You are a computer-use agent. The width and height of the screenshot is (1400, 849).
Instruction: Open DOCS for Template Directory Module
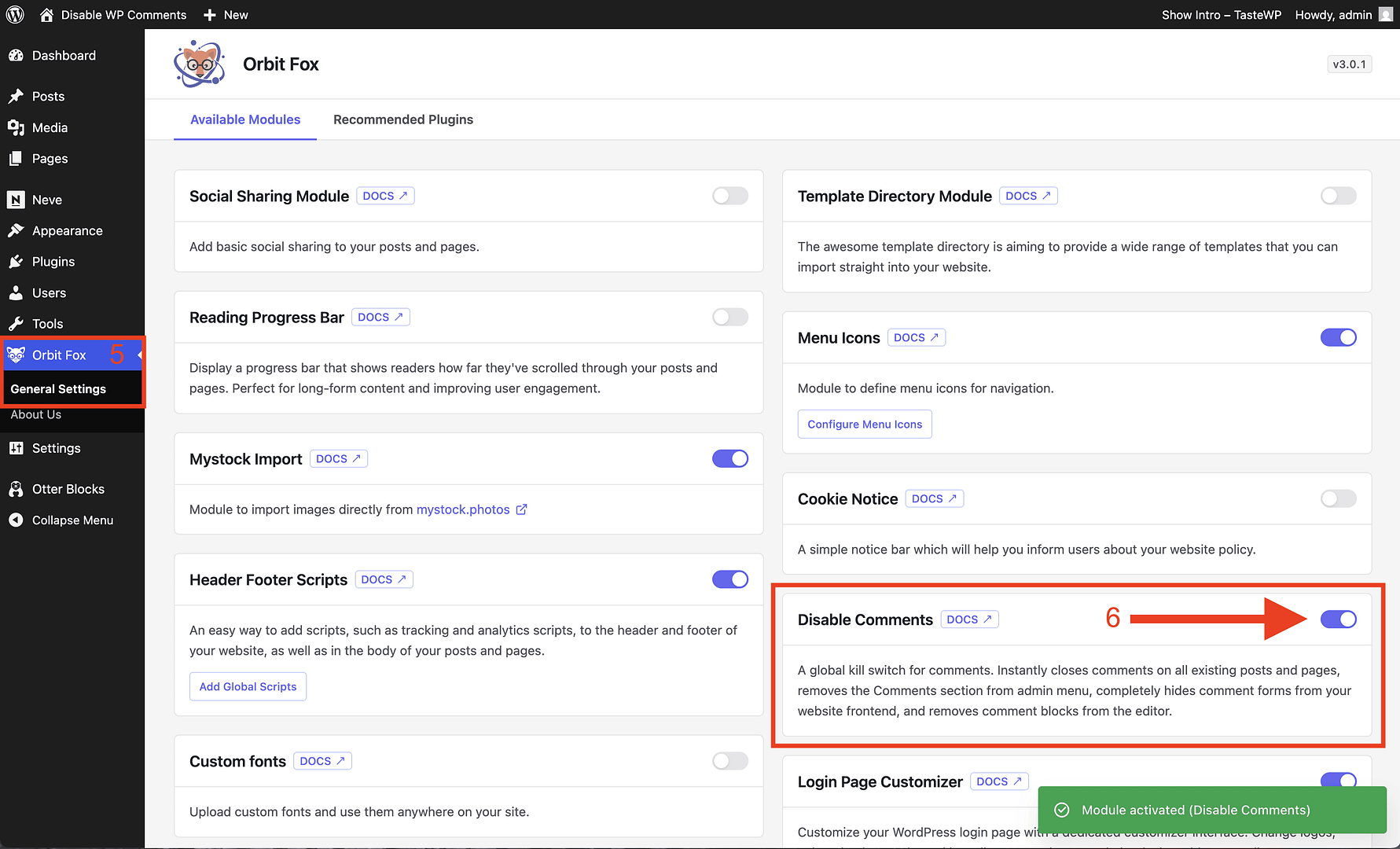(x=1028, y=196)
